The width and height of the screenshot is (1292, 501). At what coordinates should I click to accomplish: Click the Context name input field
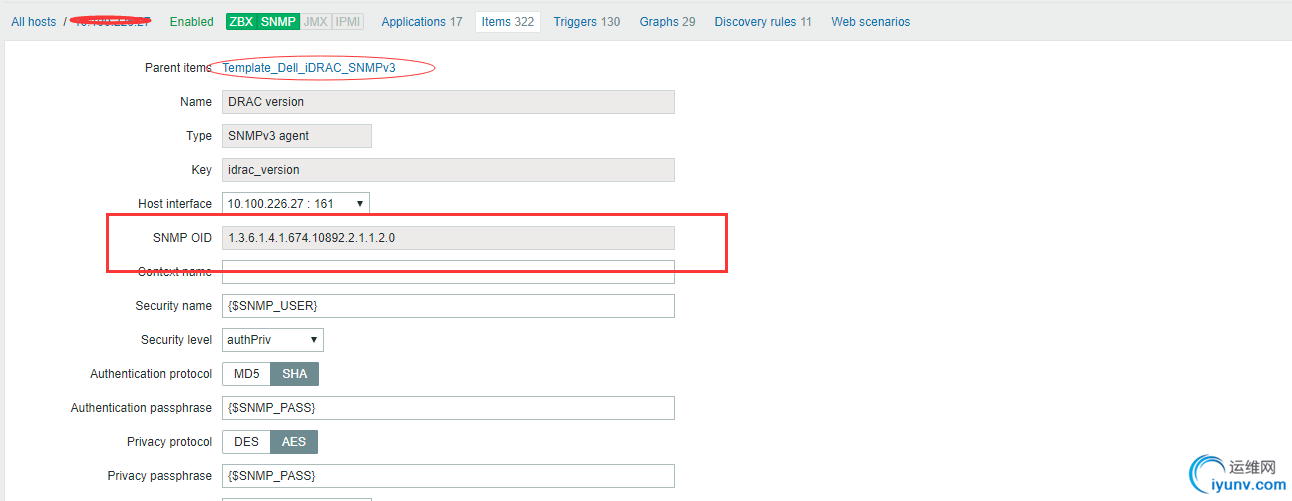pos(448,272)
